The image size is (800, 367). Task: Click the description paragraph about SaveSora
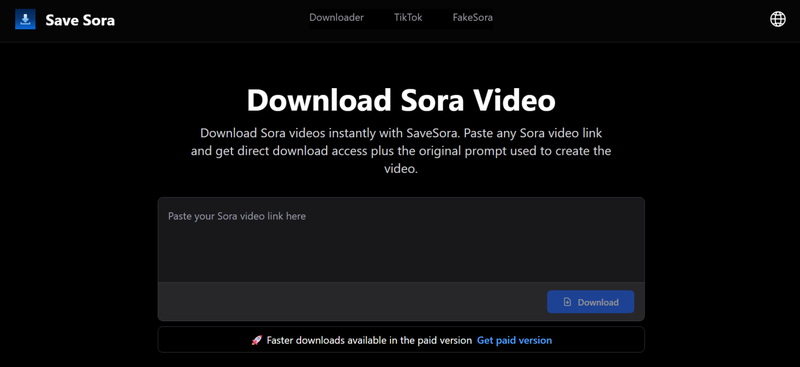click(401, 151)
